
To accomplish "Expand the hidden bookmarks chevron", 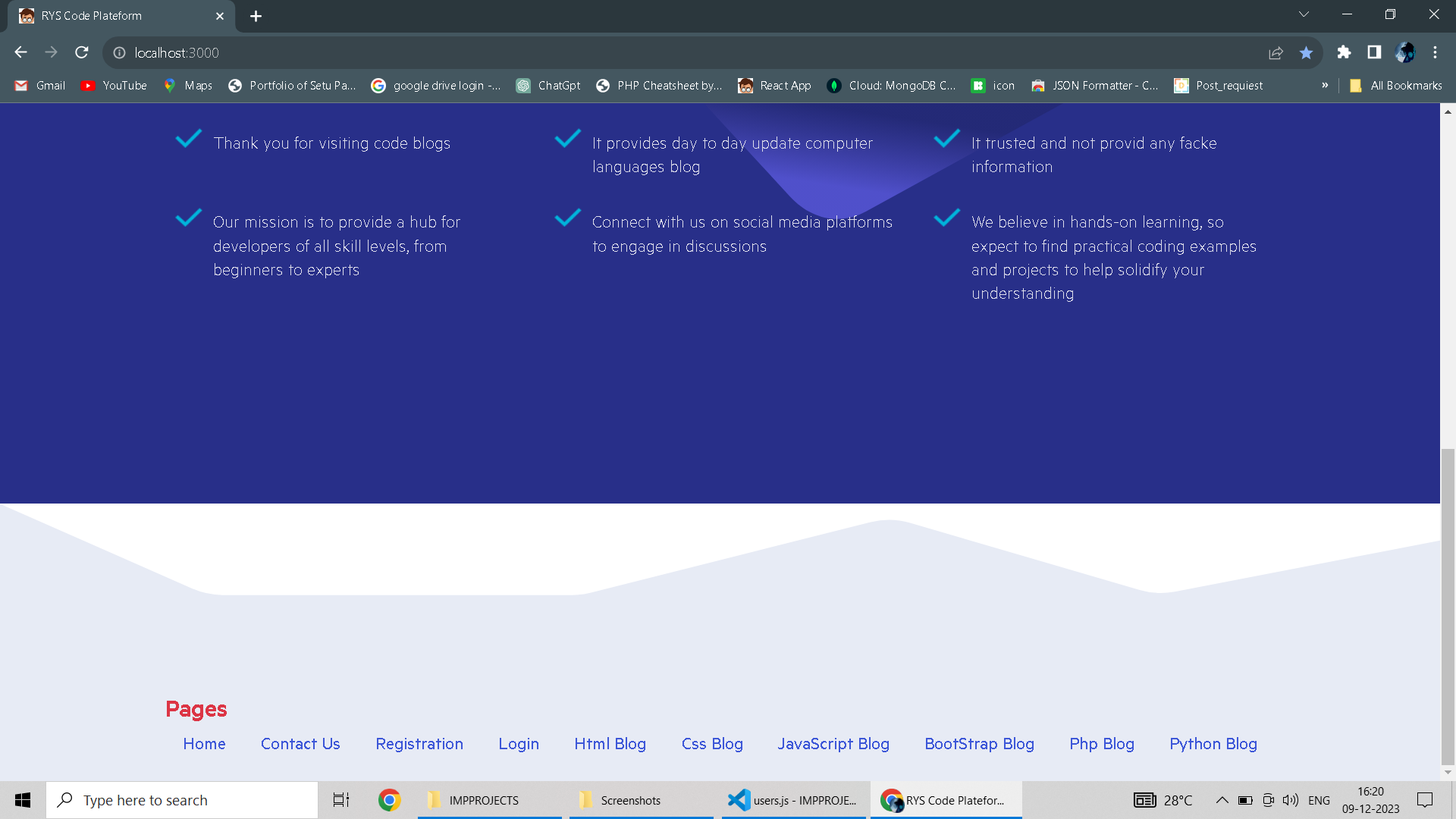I will [1325, 86].
